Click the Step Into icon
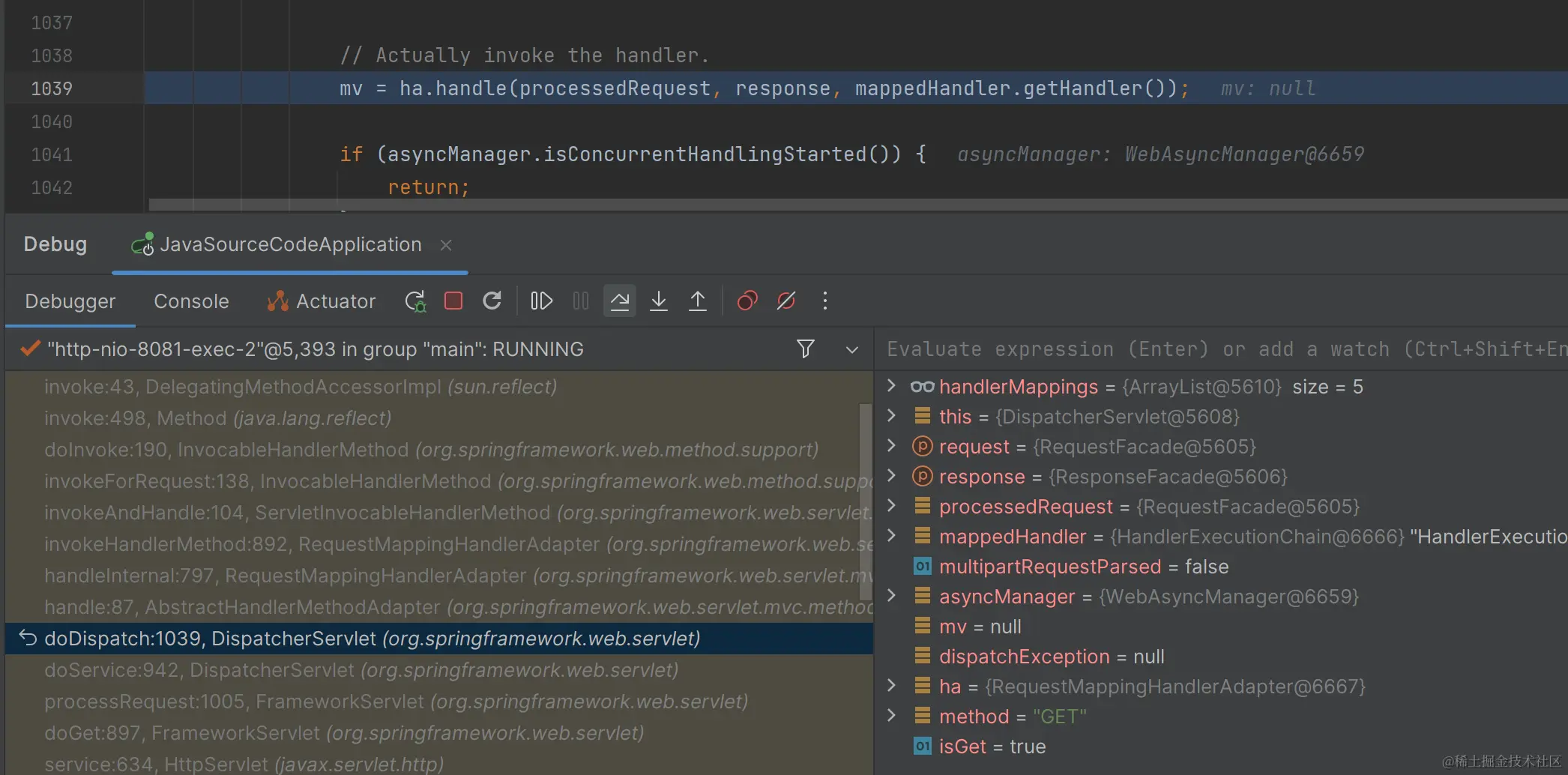The height and width of the screenshot is (775, 1568). 659,301
